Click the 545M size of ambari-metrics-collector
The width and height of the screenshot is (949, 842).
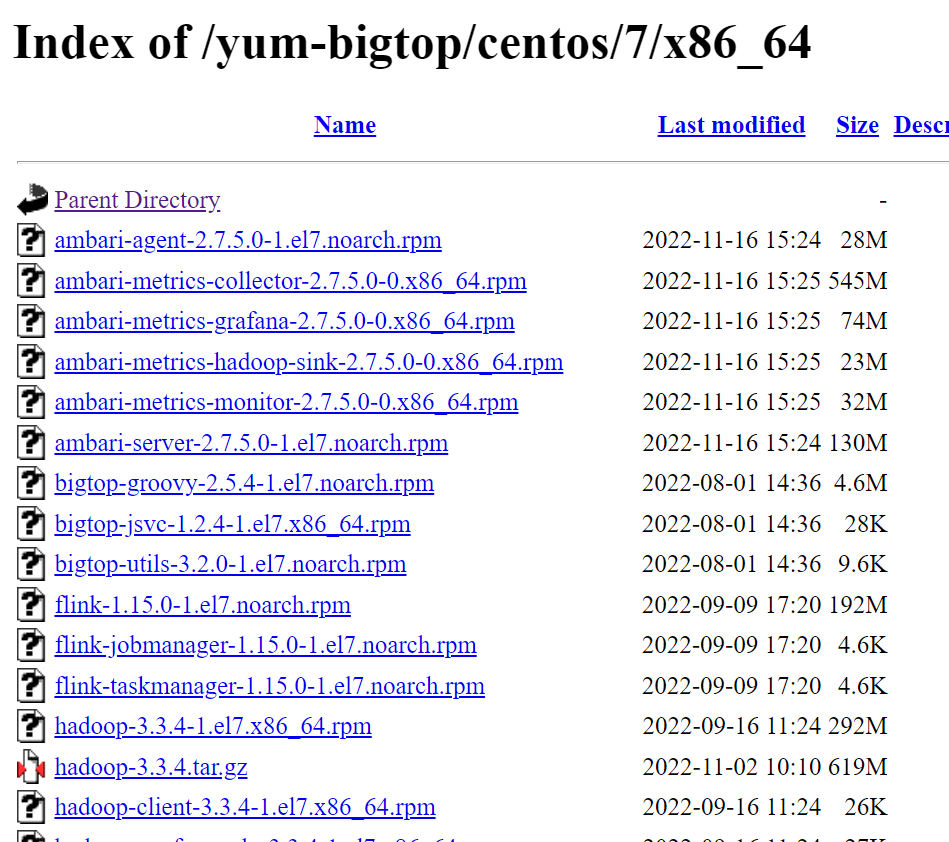[858, 281]
